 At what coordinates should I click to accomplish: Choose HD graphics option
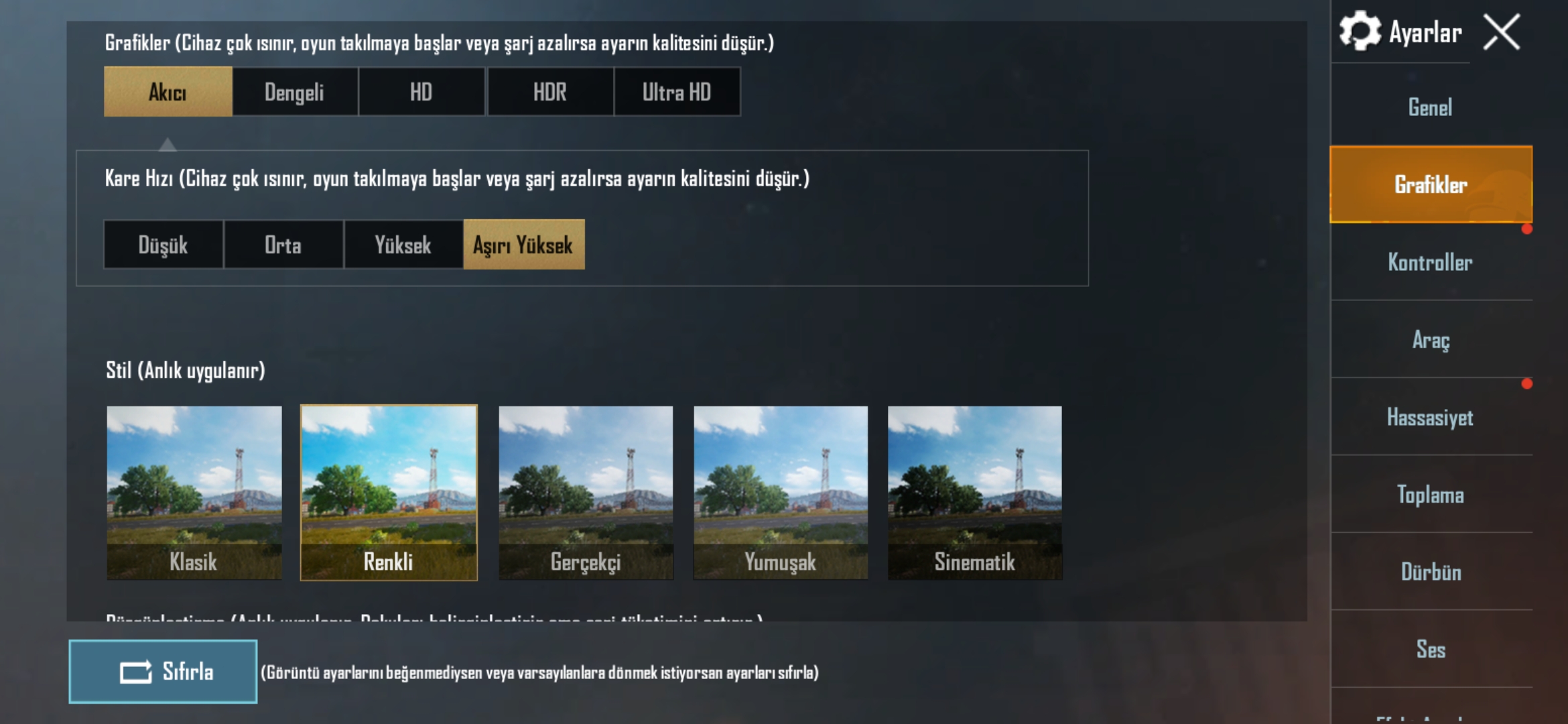tap(421, 92)
